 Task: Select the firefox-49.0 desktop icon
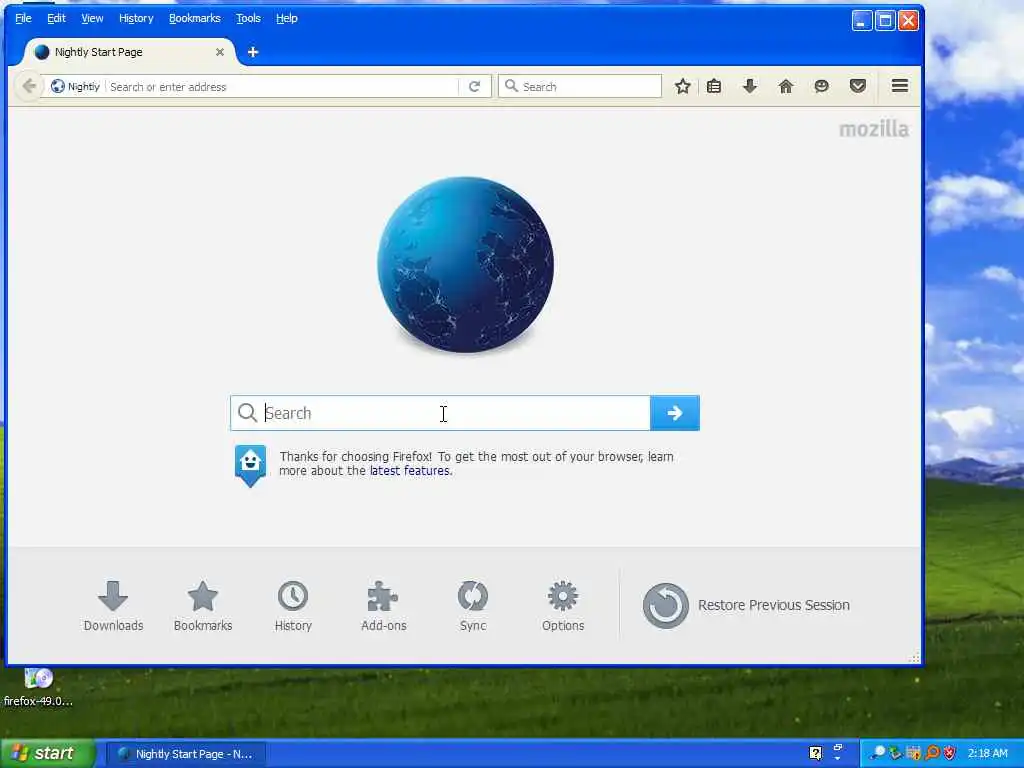(38, 688)
